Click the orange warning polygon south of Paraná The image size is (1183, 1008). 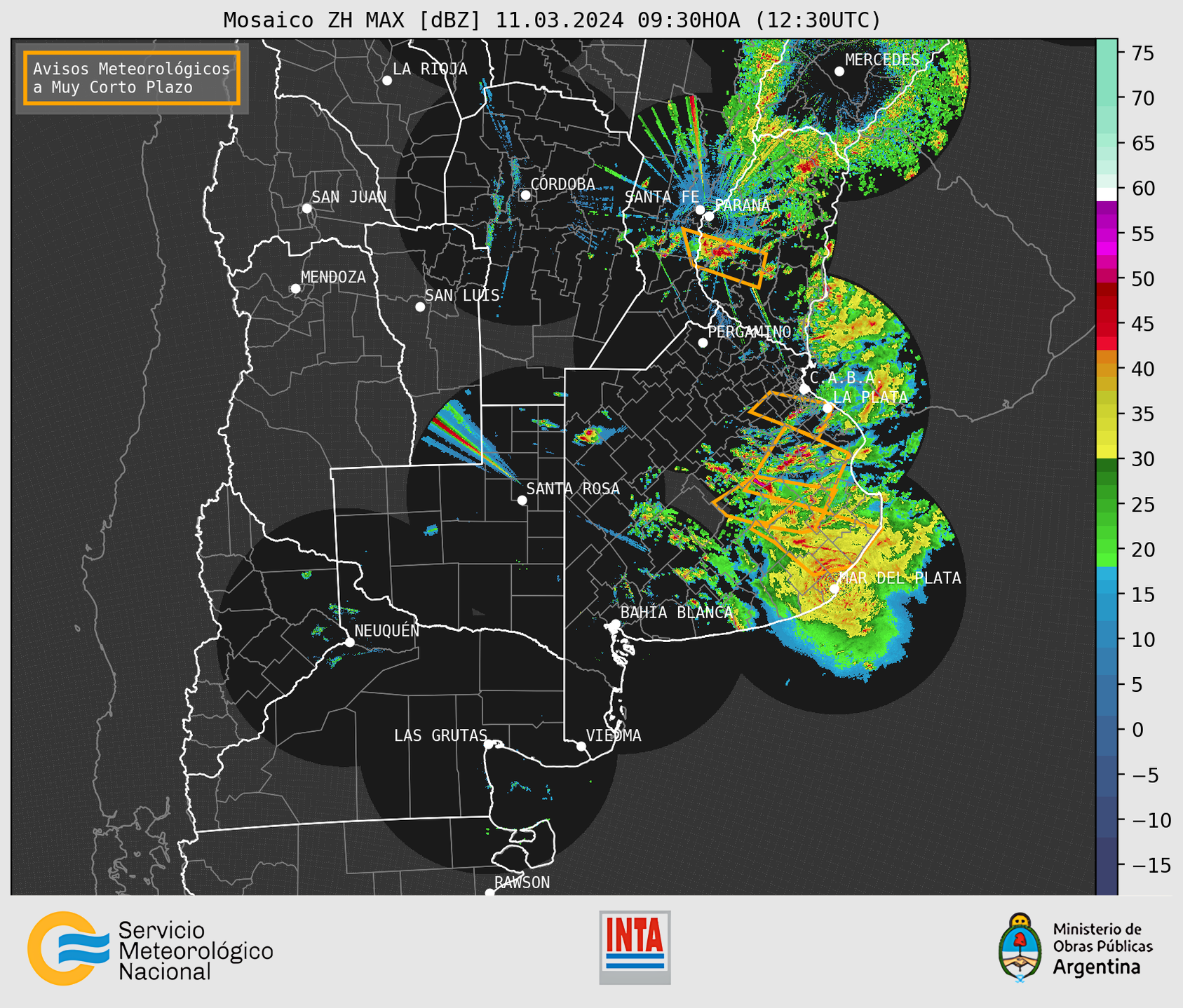pyautogui.click(x=725, y=257)
